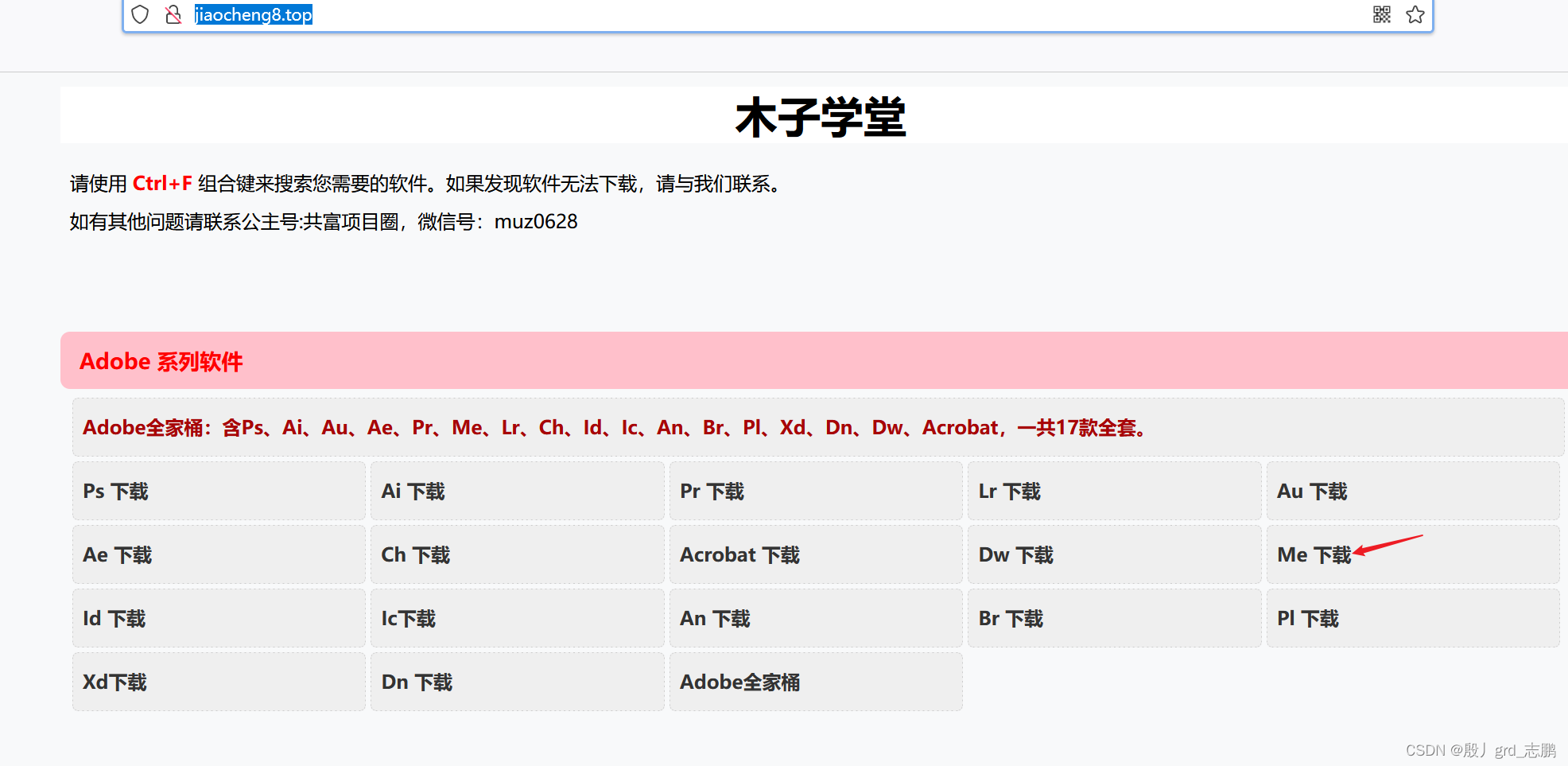Click the WeChat ID muz0628 text
This screenshot has height=766, width=1568.
[536, 222]
